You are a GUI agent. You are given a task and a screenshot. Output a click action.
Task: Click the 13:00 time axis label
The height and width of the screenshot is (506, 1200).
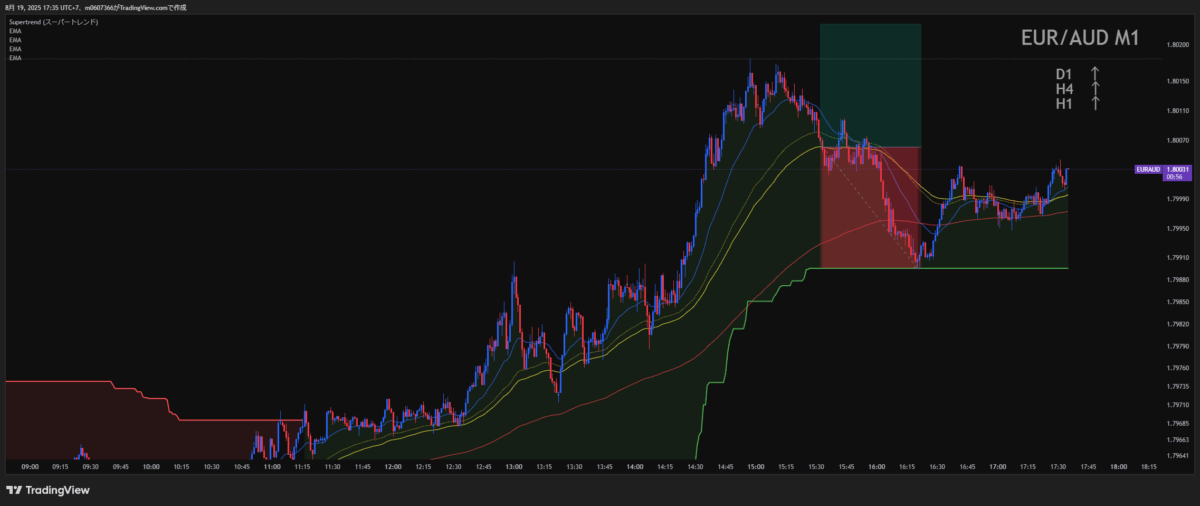pyautogui.click(x=514, y=466)
